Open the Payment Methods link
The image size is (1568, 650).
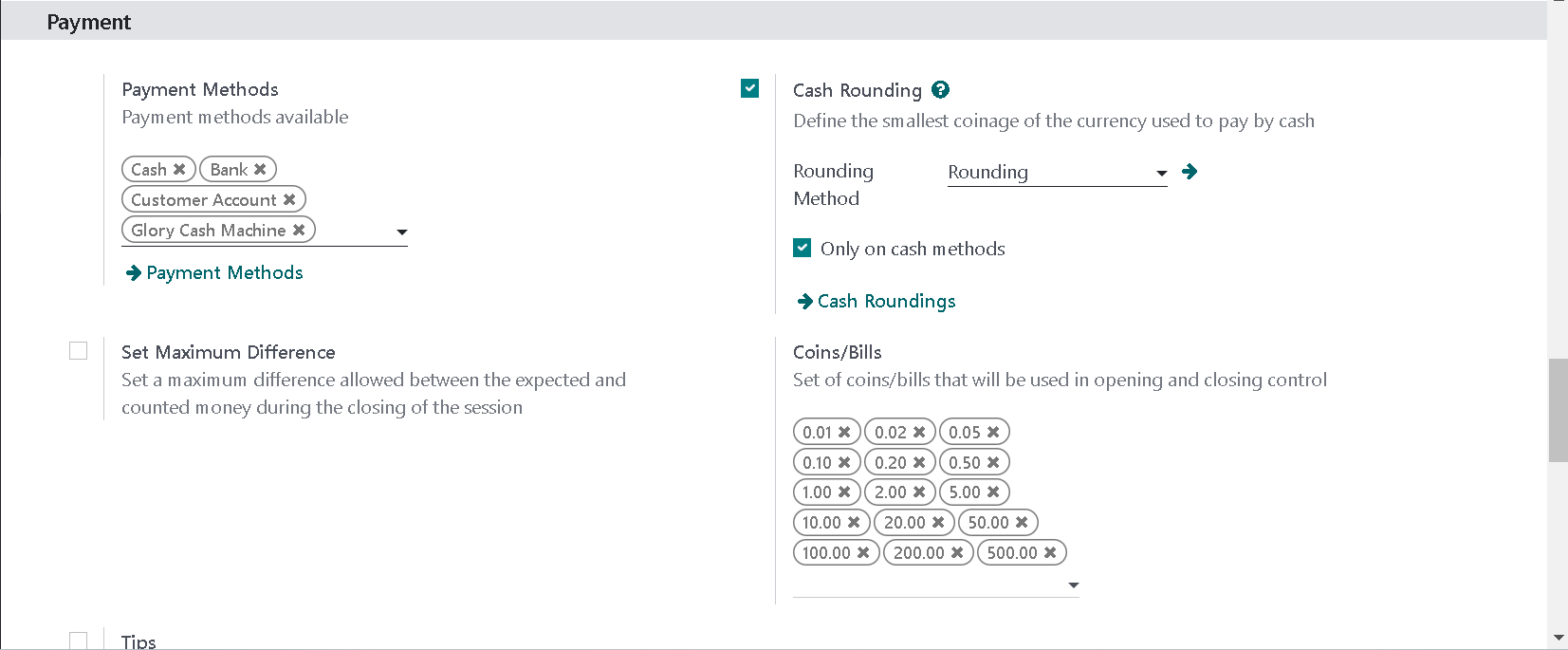tap(214, 273)
